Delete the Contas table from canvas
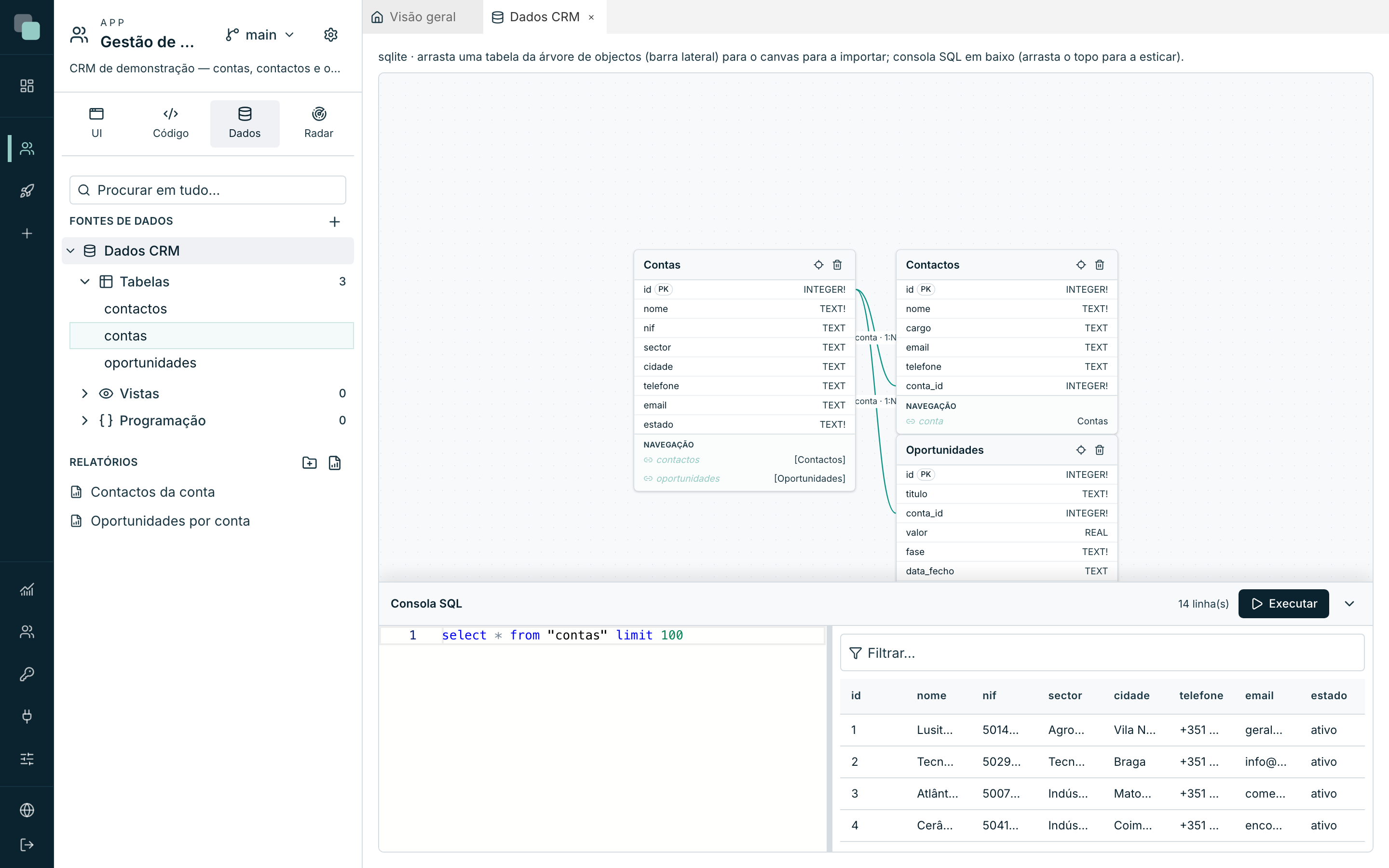 pyautogui.click(x=837, y=265)
